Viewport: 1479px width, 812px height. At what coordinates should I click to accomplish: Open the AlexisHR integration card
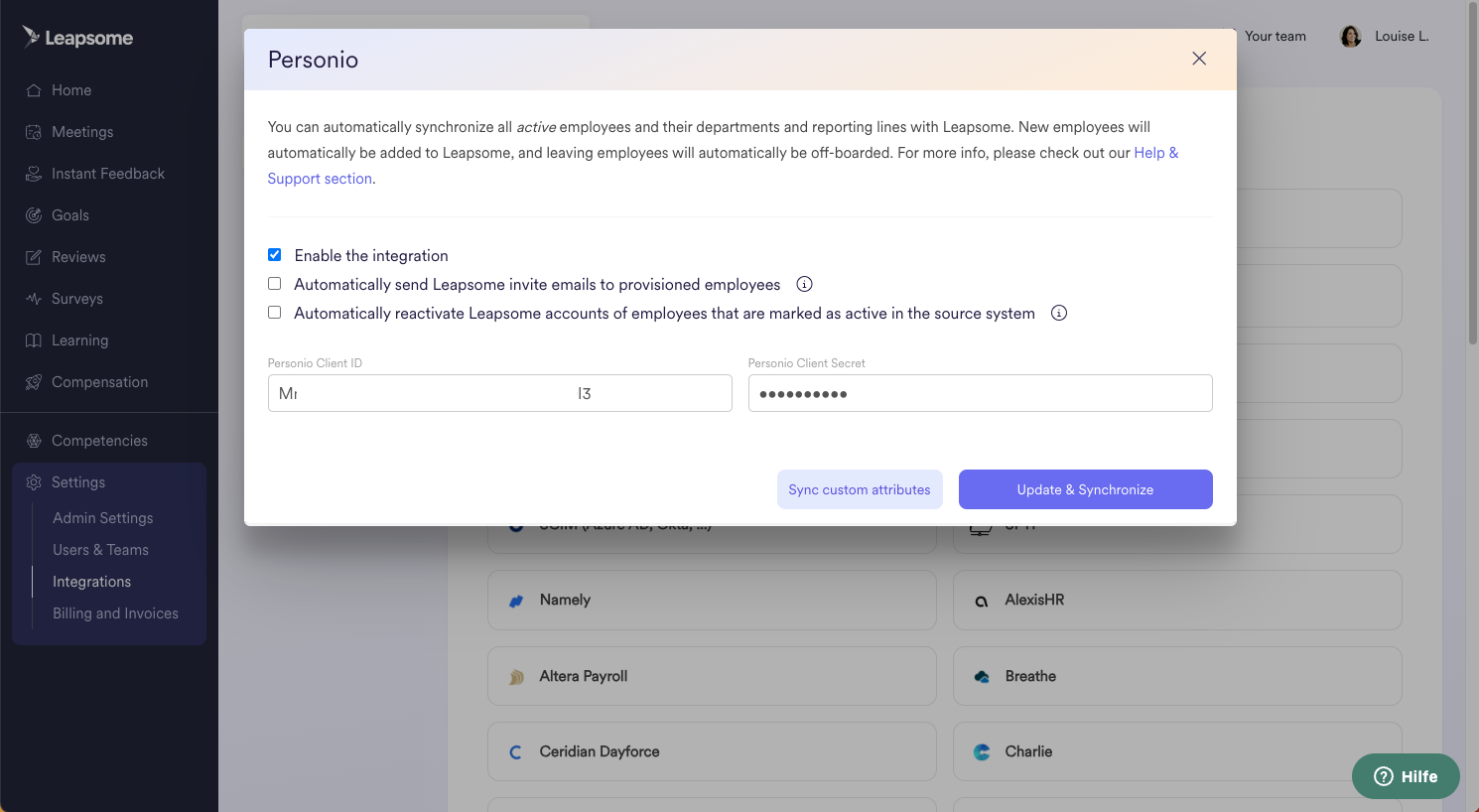point(1177,600)
